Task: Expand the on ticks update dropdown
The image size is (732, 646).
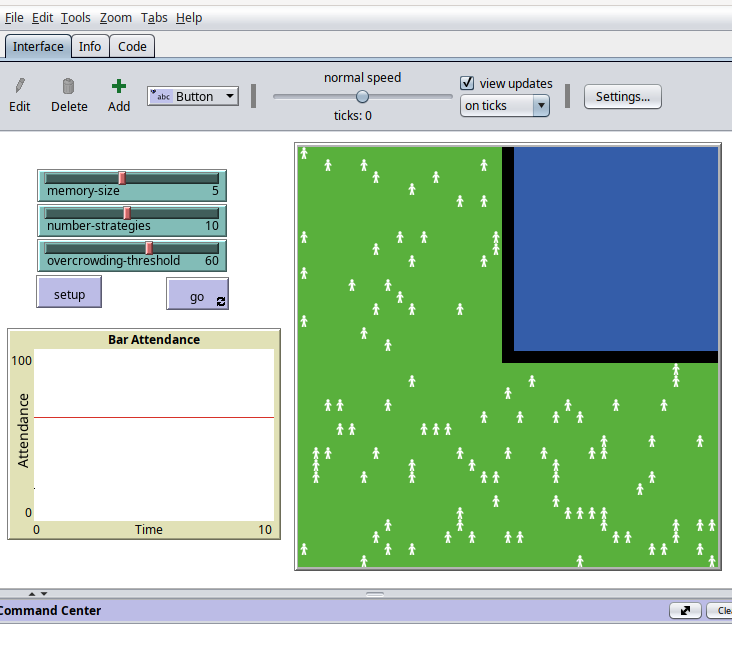Action: point(504,106)
